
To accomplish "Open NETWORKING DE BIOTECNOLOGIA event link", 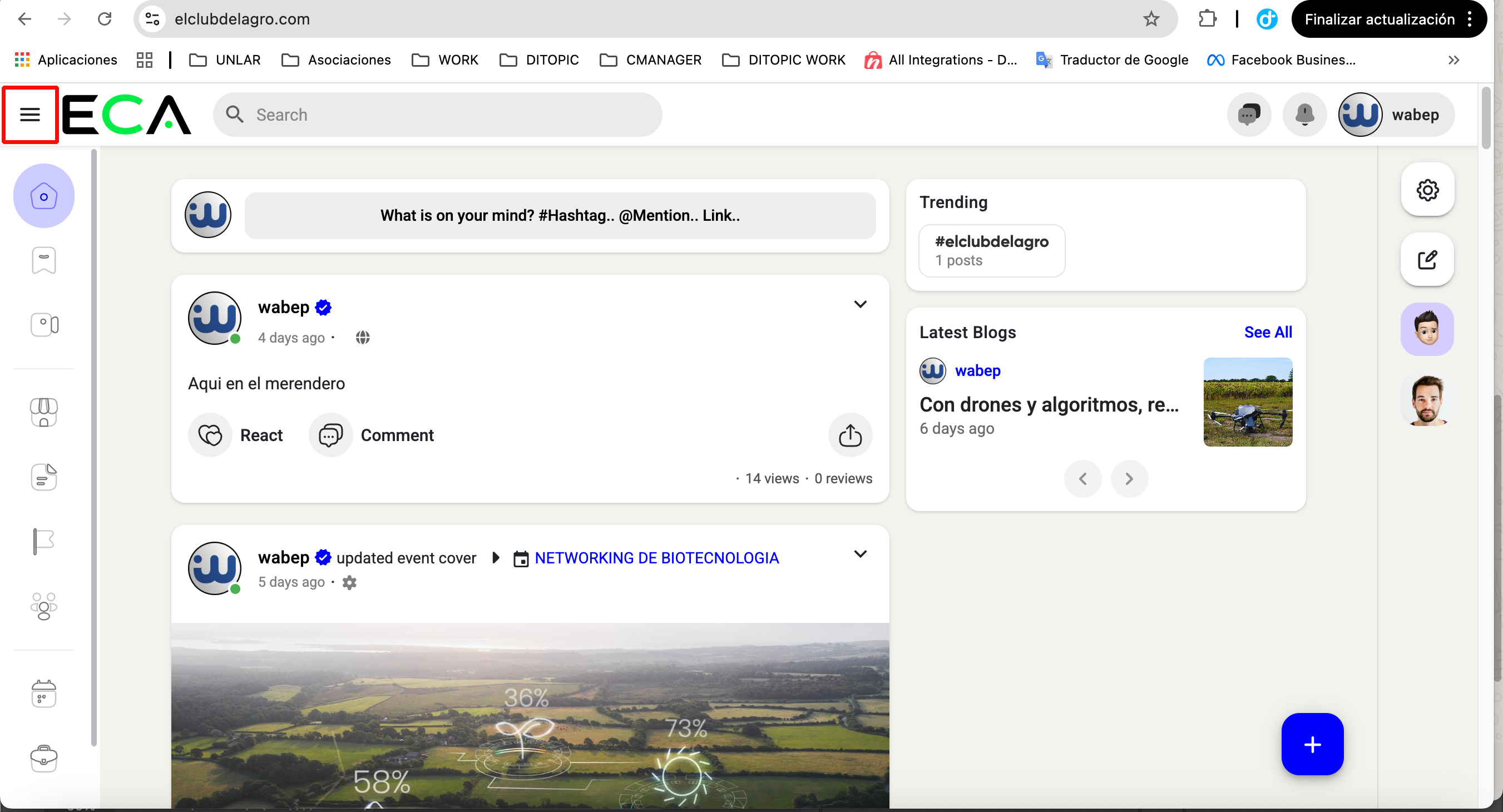I will 656,558.
